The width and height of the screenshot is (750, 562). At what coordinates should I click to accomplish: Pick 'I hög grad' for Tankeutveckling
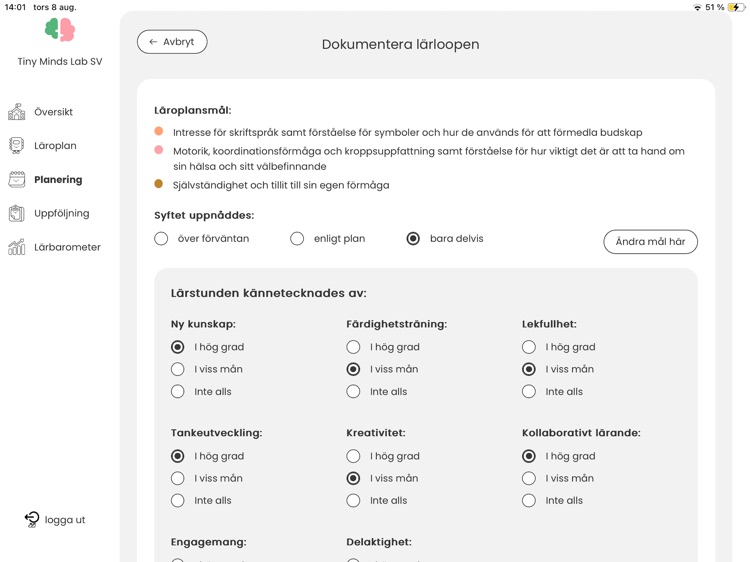pos(177,456)
